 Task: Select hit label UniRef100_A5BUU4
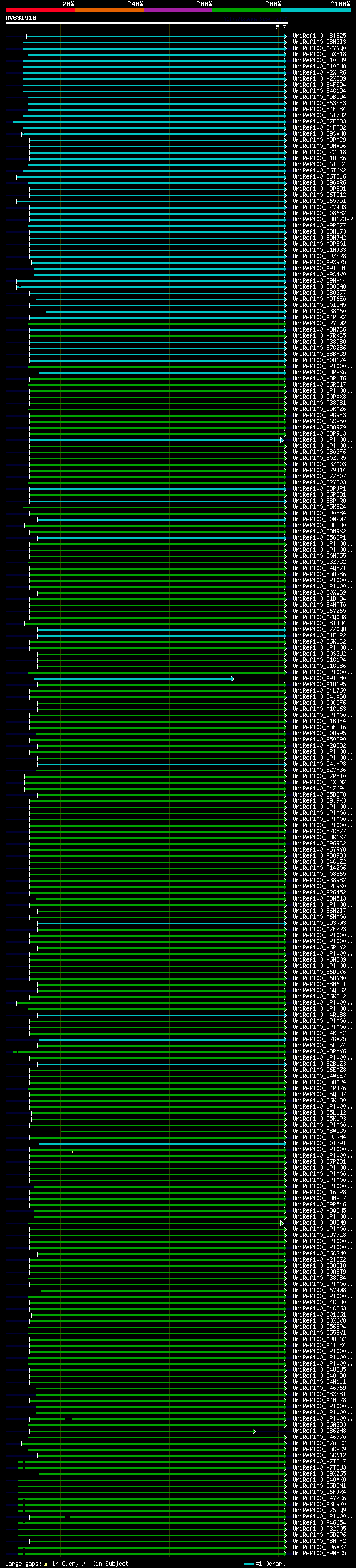coord(319,97)
